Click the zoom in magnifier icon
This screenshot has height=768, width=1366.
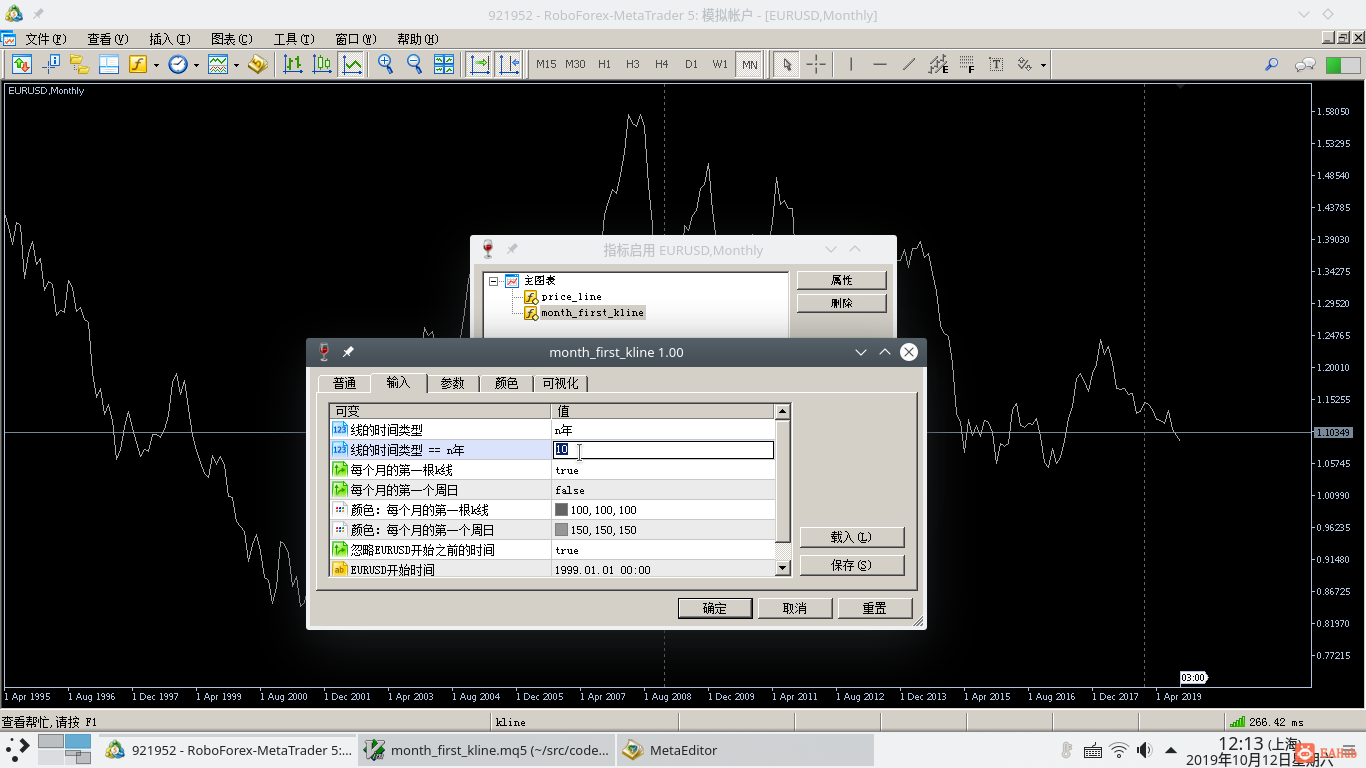385,64
